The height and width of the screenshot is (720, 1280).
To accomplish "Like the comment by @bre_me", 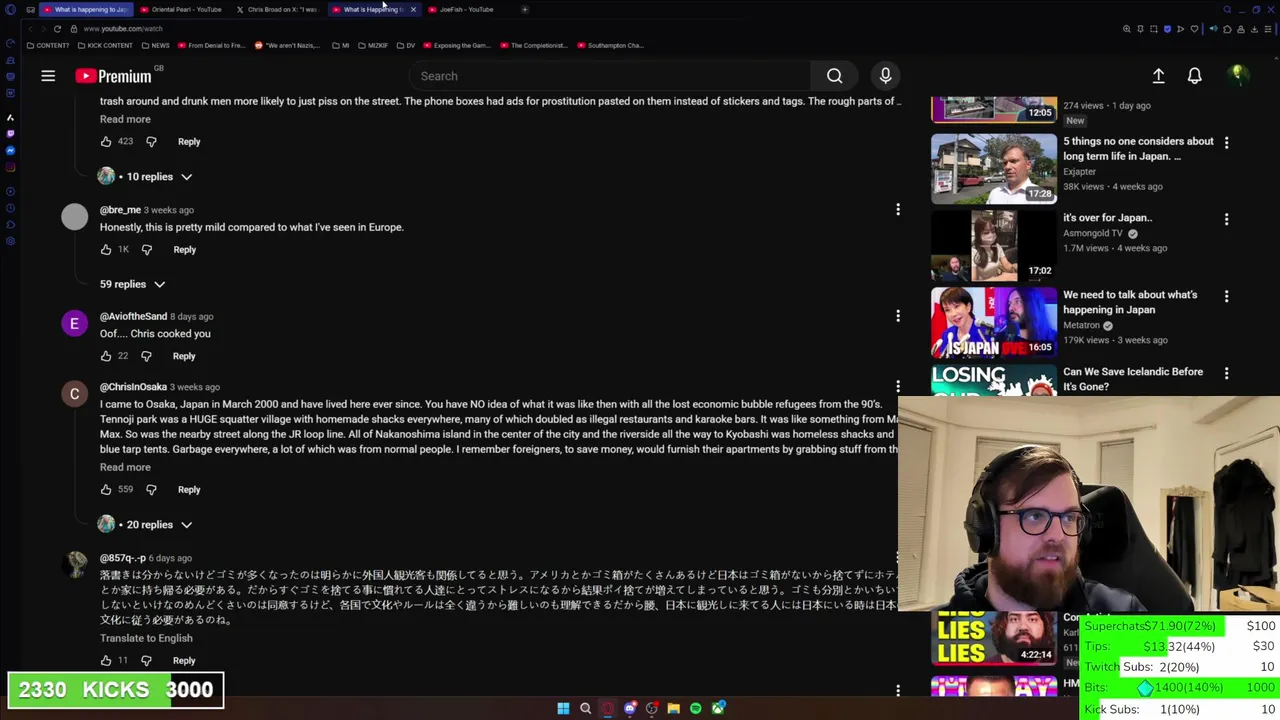I will click(106, 249).
